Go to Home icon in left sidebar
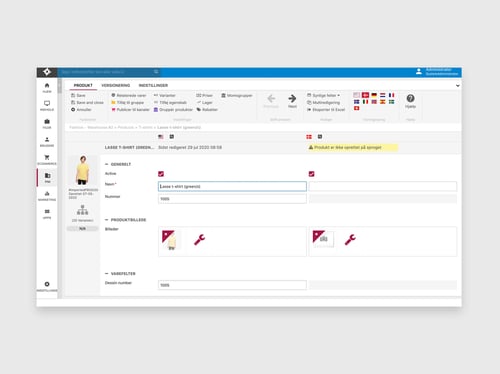Viewport: 500px width, 374px height. point(47,85)
